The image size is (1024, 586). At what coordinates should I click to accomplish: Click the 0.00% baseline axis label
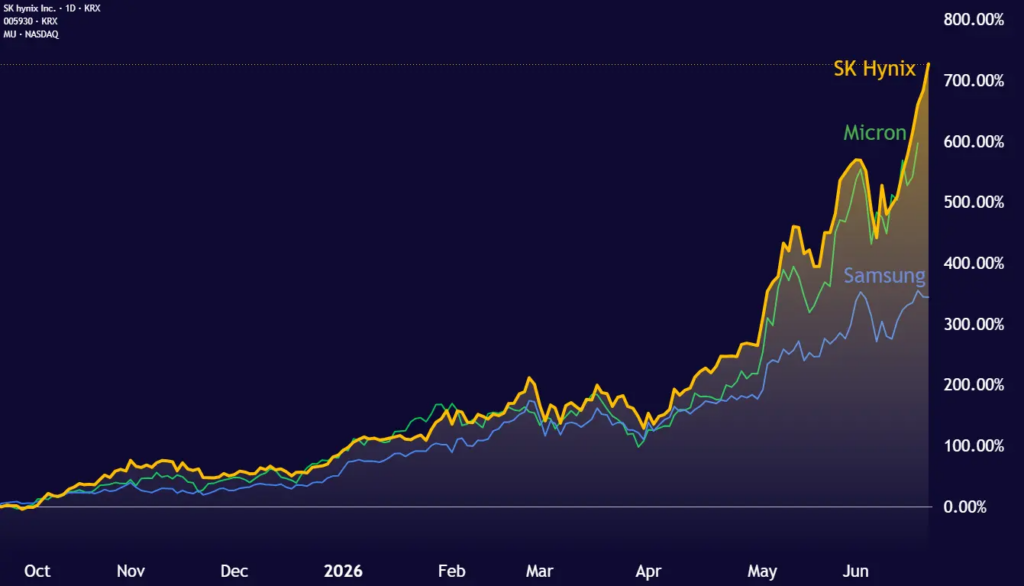click(x=965, y=507)
